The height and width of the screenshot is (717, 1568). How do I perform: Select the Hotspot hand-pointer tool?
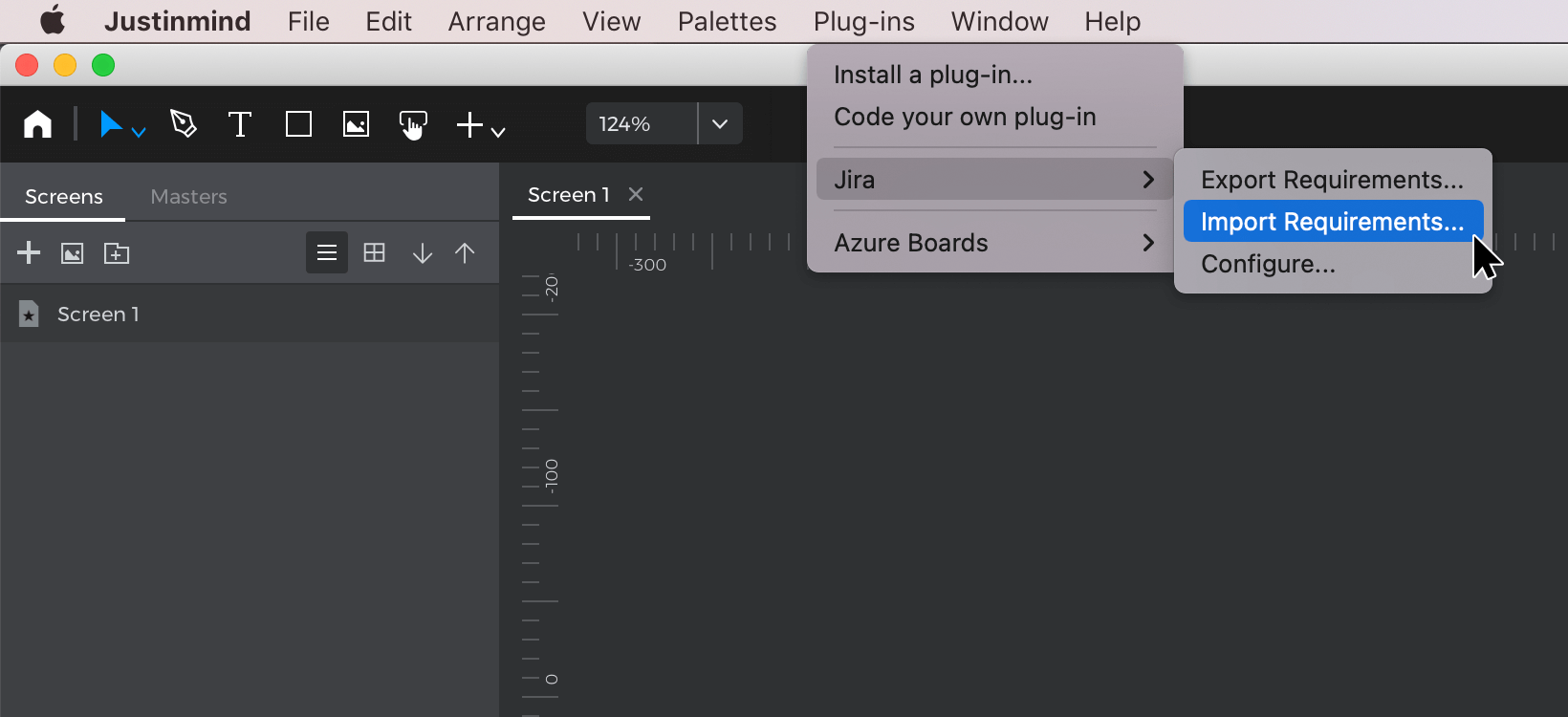pos(413,125)
